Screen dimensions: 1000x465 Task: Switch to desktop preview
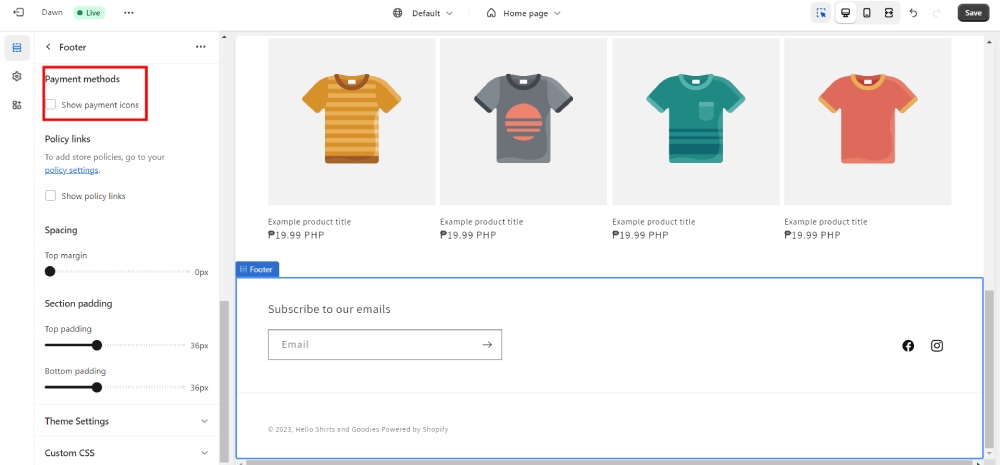pos(846,13)
